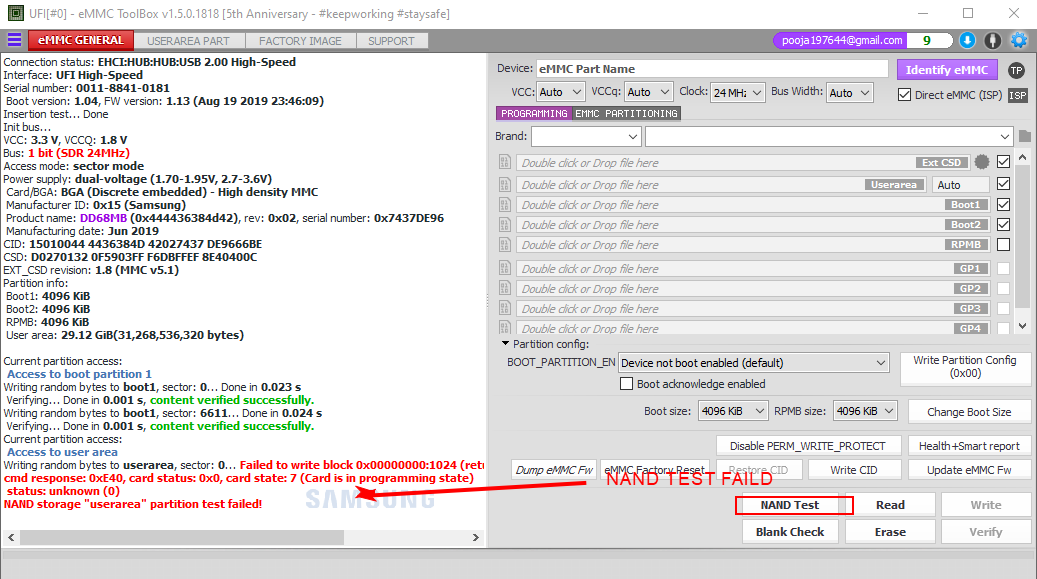This screenshot has height=579, width=1037.
Task: Open the RPMB size dropdown
Action: [865, 411]
